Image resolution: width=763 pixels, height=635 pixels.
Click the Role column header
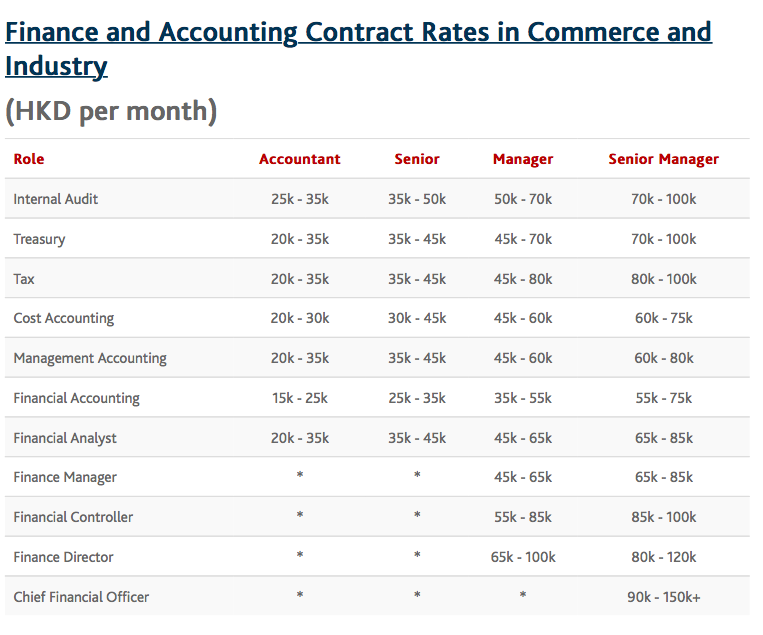(29, 159)
